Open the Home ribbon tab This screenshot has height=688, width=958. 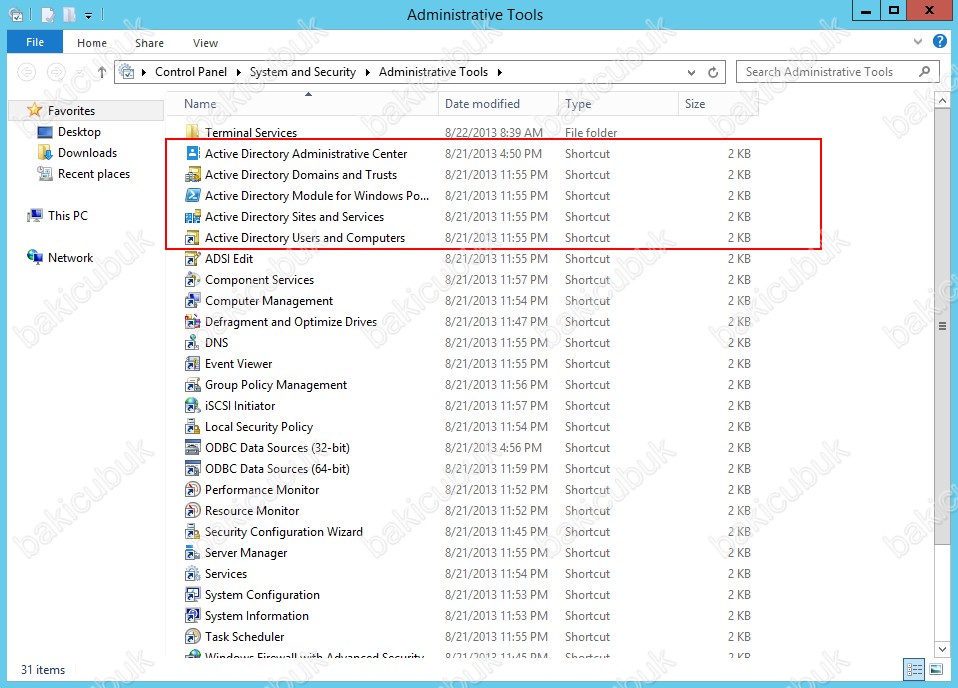92,43
